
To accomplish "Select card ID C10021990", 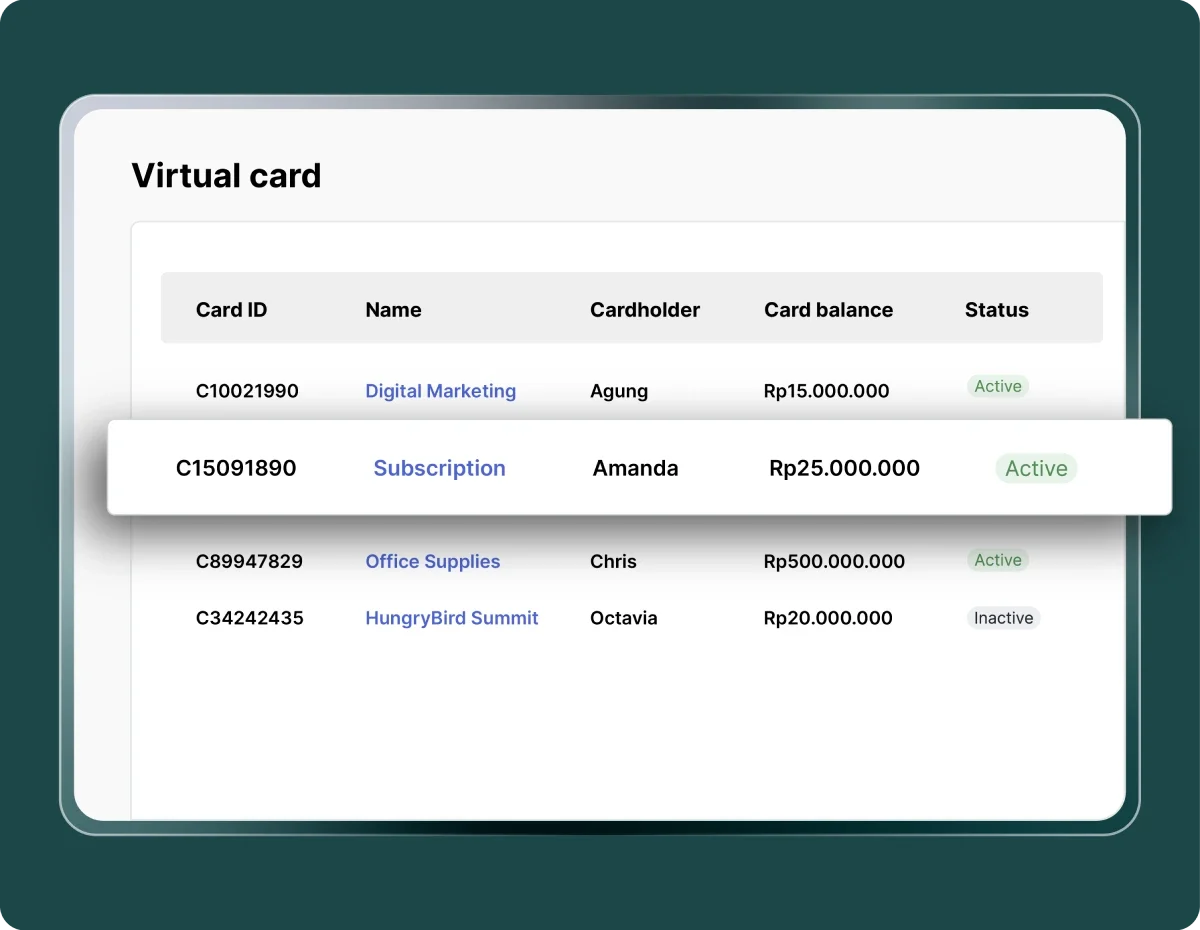I will pyautogui.click(x=247, y=391).
